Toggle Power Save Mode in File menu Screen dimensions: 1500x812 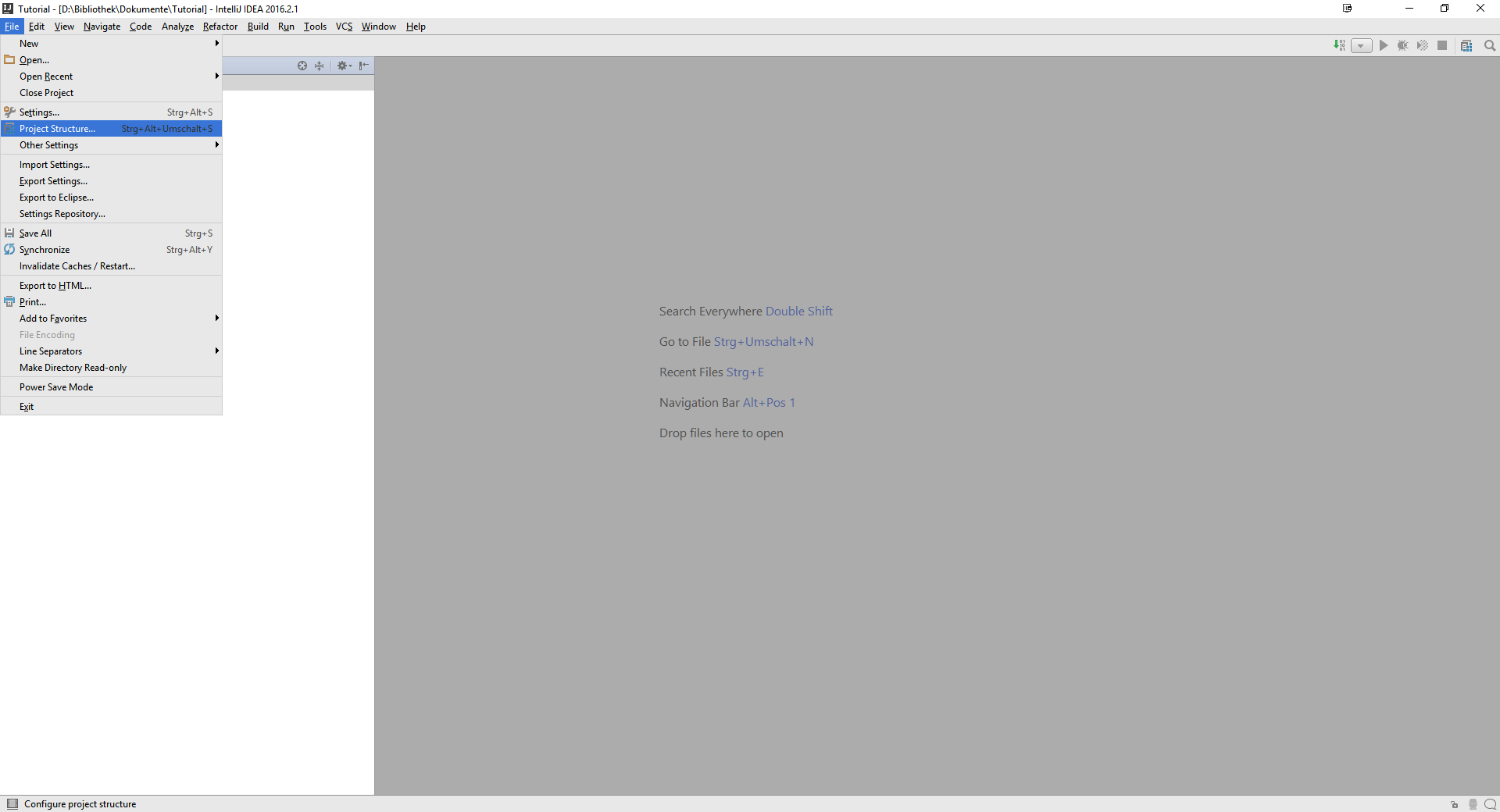click(56, 387)
